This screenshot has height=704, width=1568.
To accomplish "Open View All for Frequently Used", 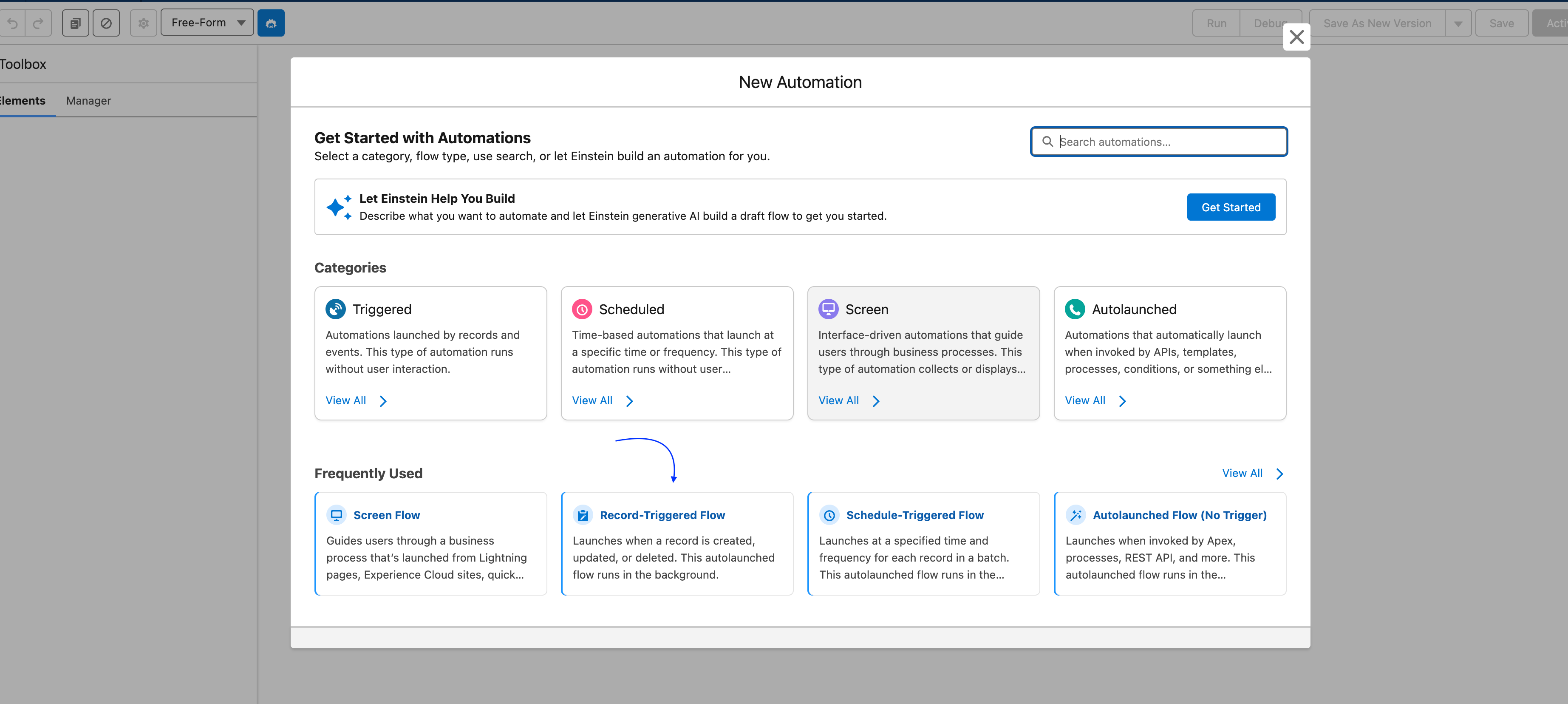I will point(1243,473).
